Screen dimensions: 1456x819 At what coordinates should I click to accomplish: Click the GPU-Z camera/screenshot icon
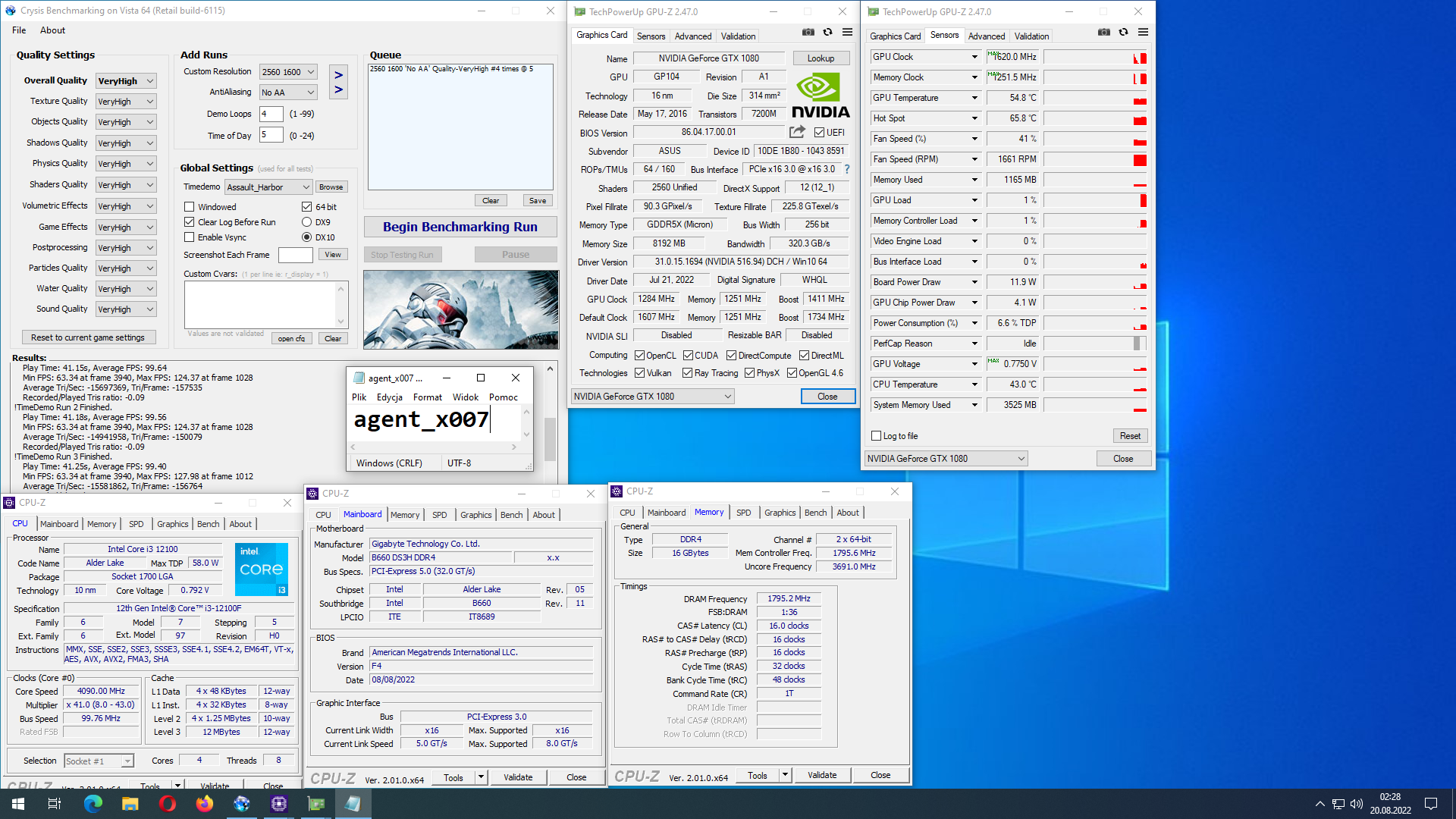[x=808, y=36]
